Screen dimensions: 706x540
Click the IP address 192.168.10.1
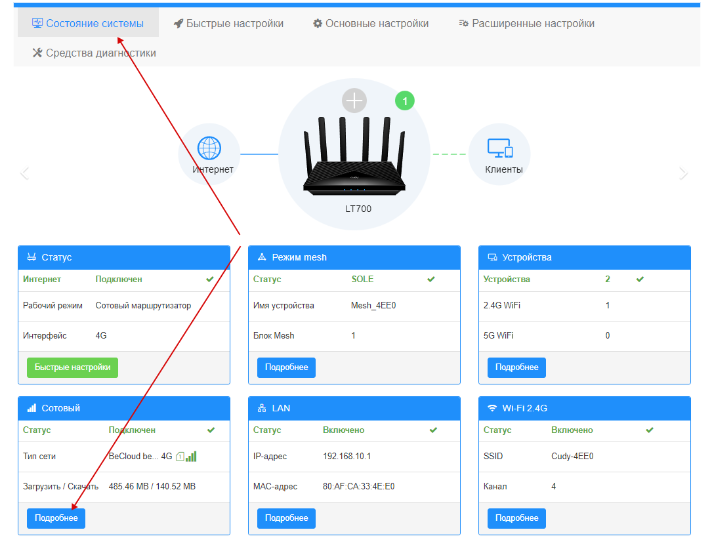pyautogui.click(x=347, y=456)
